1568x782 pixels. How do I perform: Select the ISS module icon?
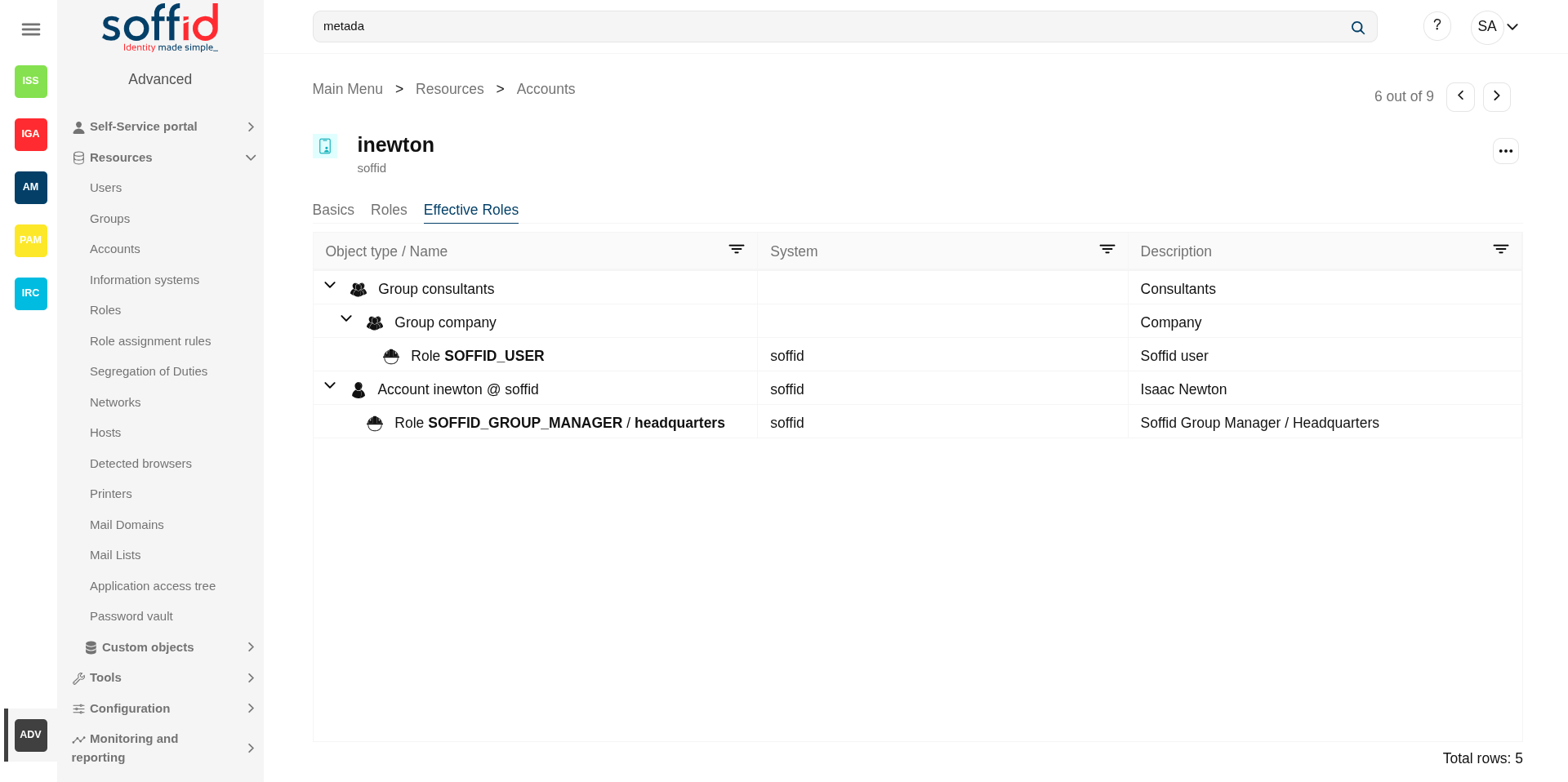31,81
